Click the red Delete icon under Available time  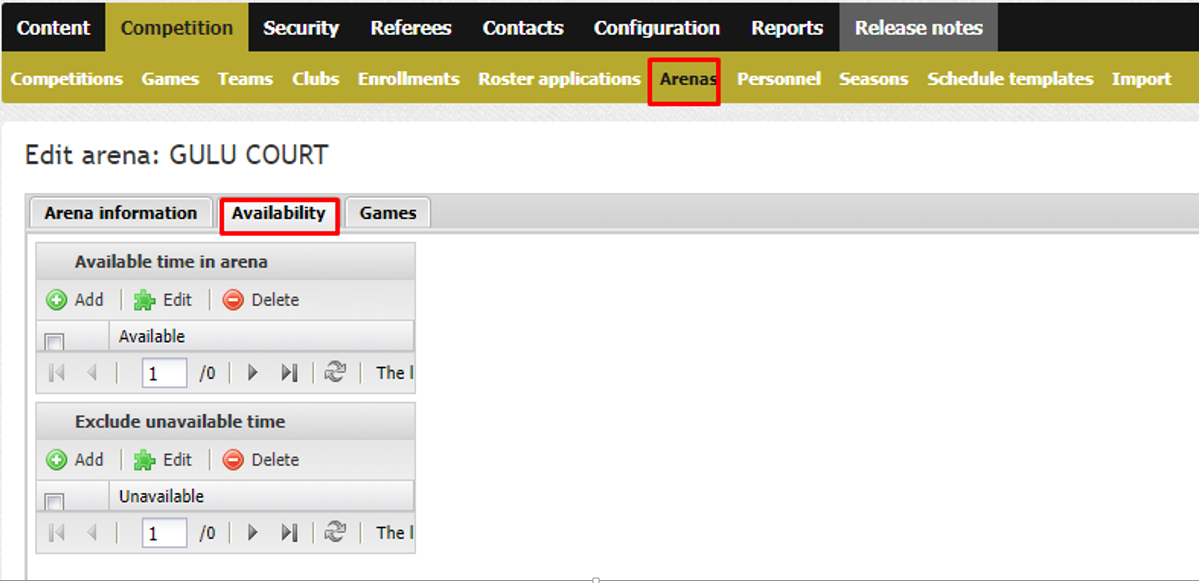click(x=233, y=300)
